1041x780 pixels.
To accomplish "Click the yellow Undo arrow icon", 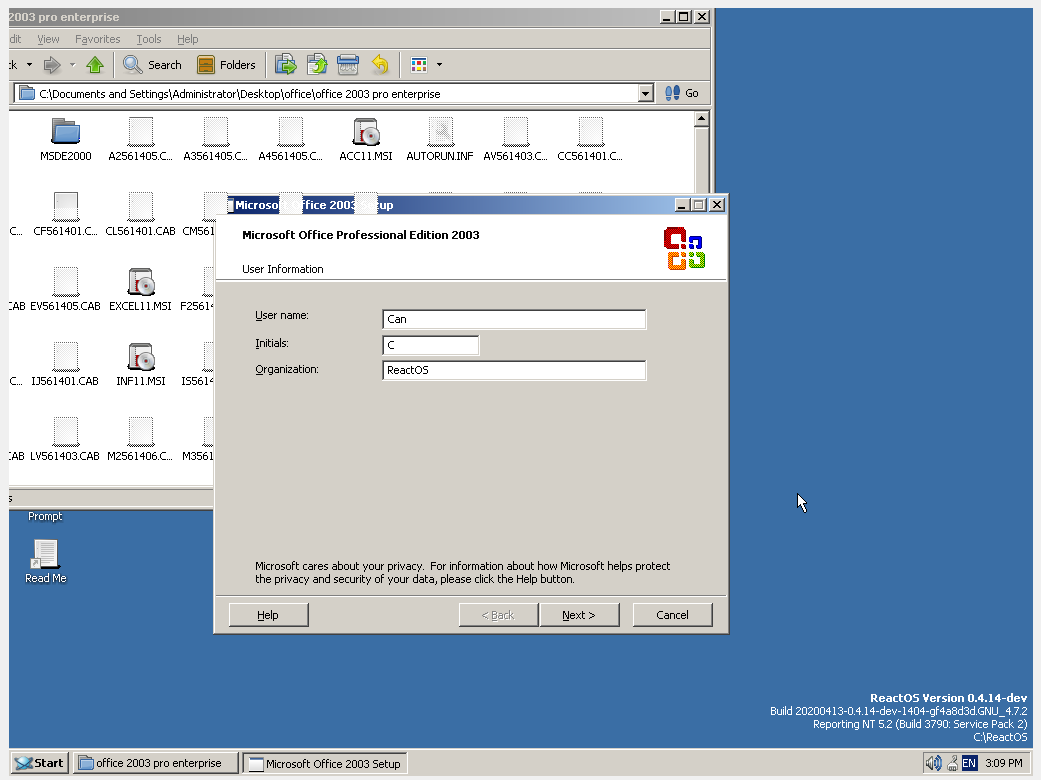I will pyautogui.click(x=380, y=65).
